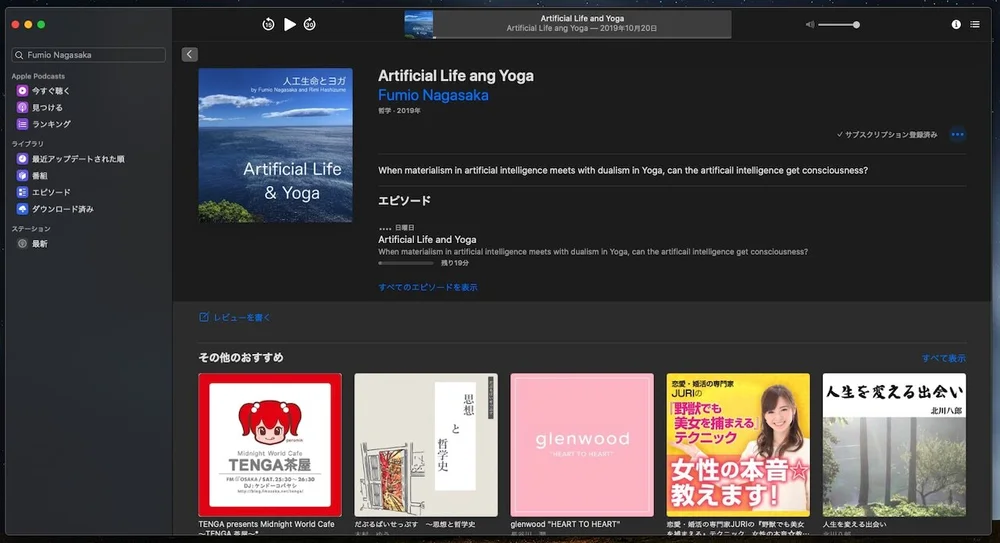
Task: Click the ランキング list icon
Action: [22, 124]
